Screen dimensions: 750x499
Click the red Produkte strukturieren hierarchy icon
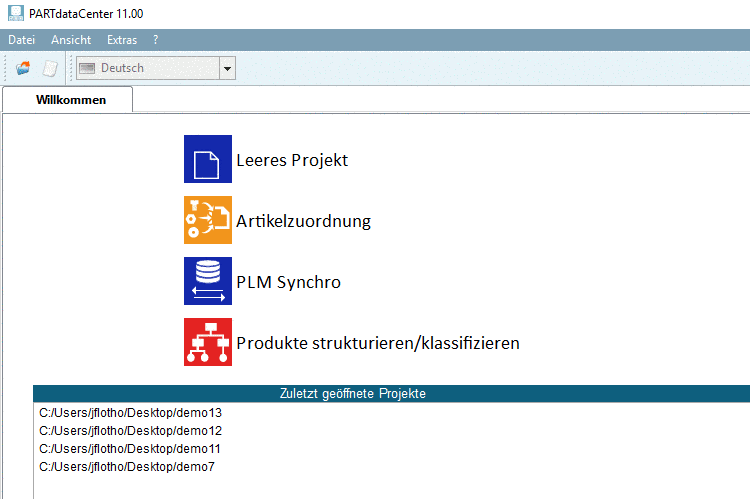coord(208,342)
